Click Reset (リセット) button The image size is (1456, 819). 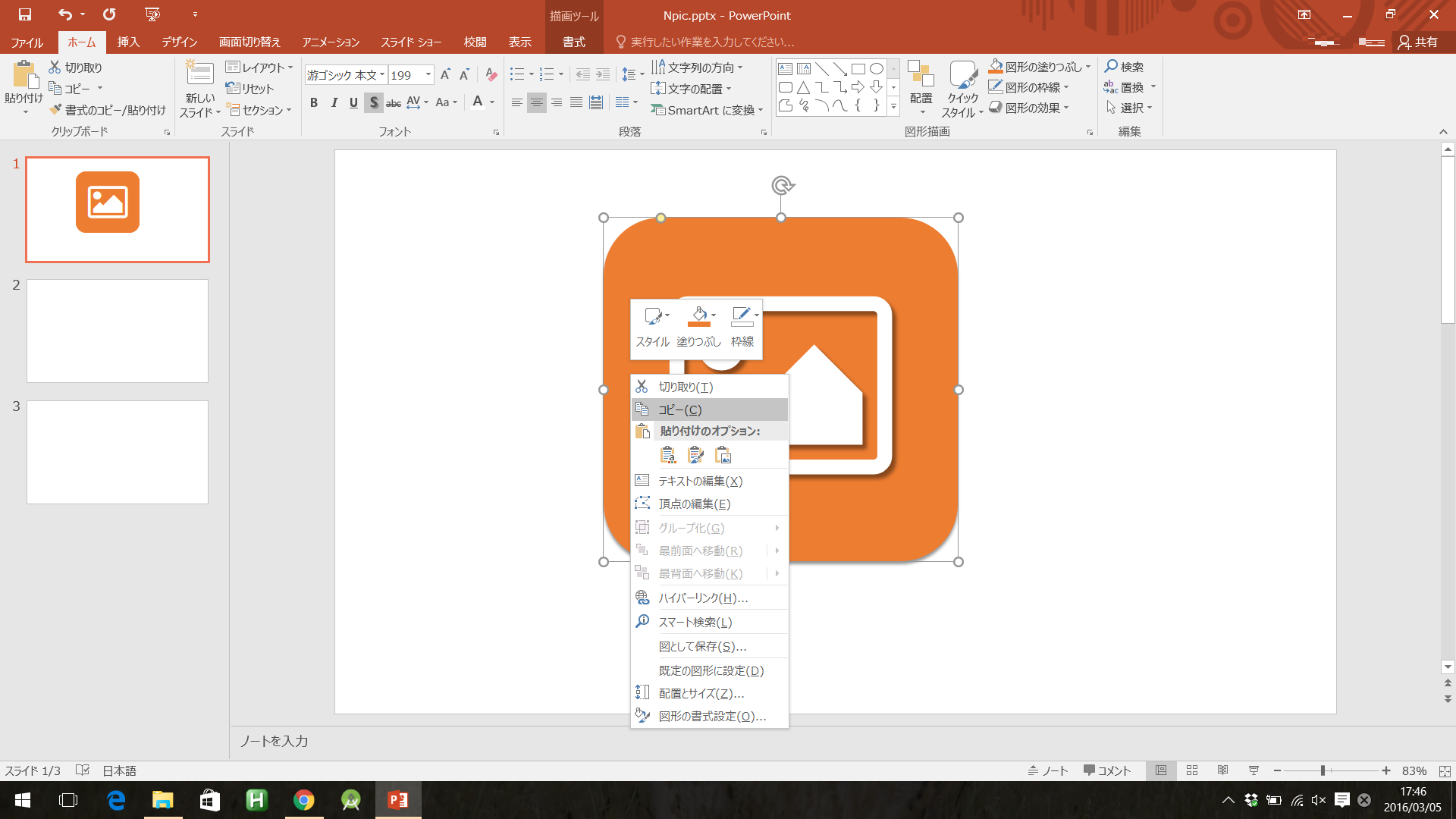pyautogui.click(x=249, y=89)
